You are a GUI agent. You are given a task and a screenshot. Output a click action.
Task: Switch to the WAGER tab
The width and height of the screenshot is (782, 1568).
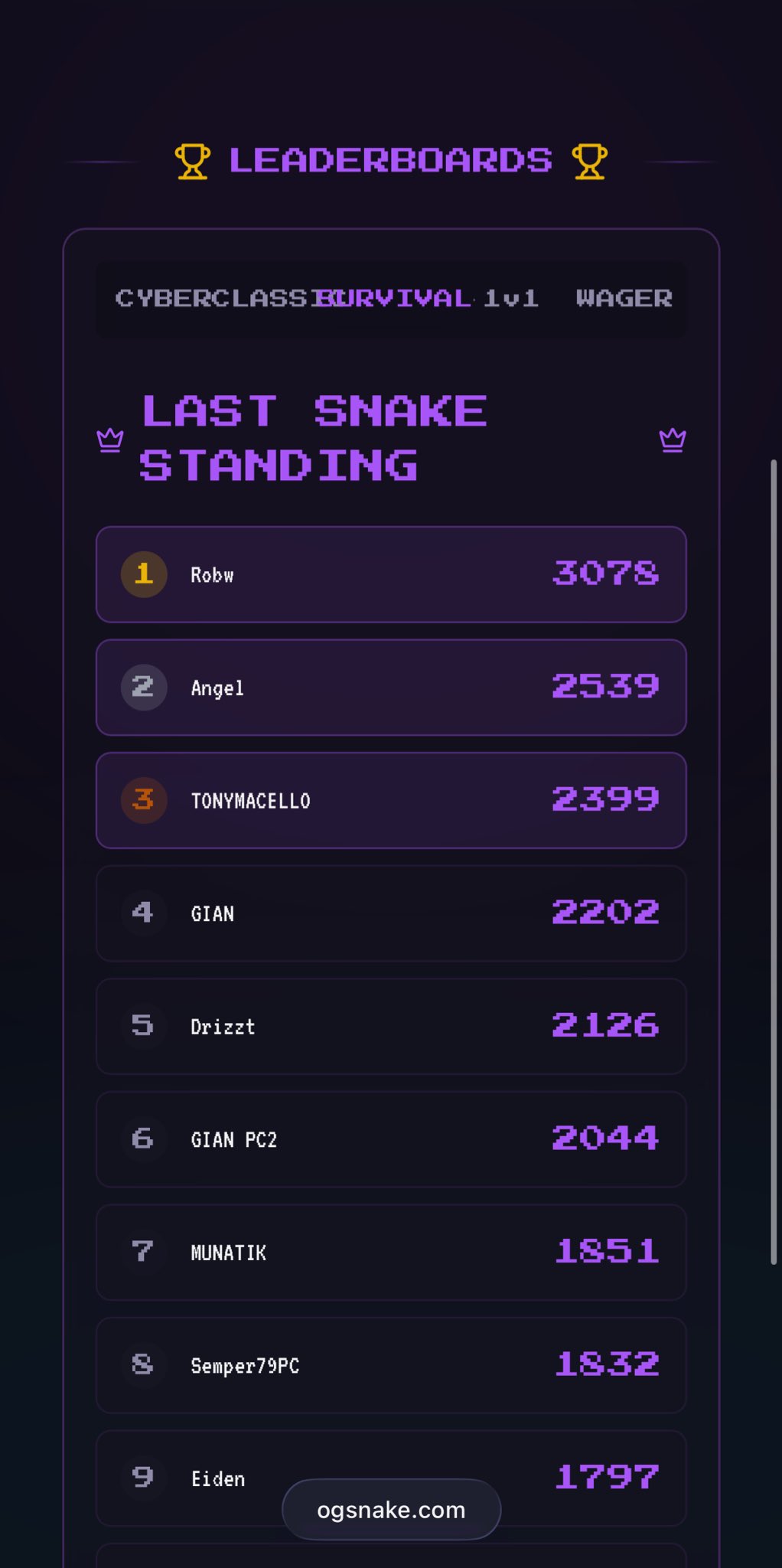pos(624,299)
